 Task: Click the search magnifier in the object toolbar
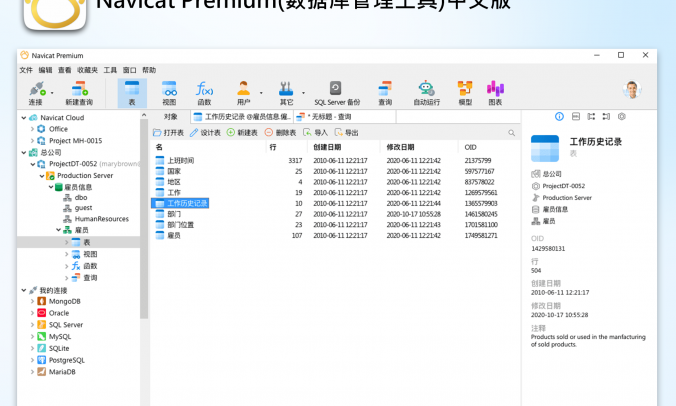pyautogui.click(x=511, y=133)
